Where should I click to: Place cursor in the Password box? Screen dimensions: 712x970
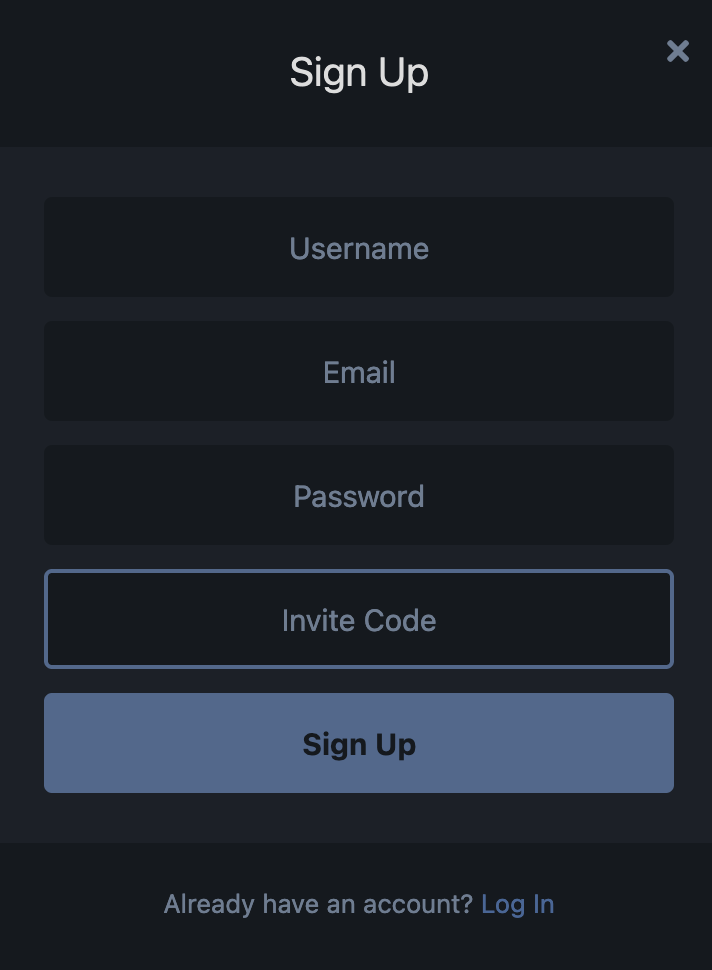click(x=359, y=495)
